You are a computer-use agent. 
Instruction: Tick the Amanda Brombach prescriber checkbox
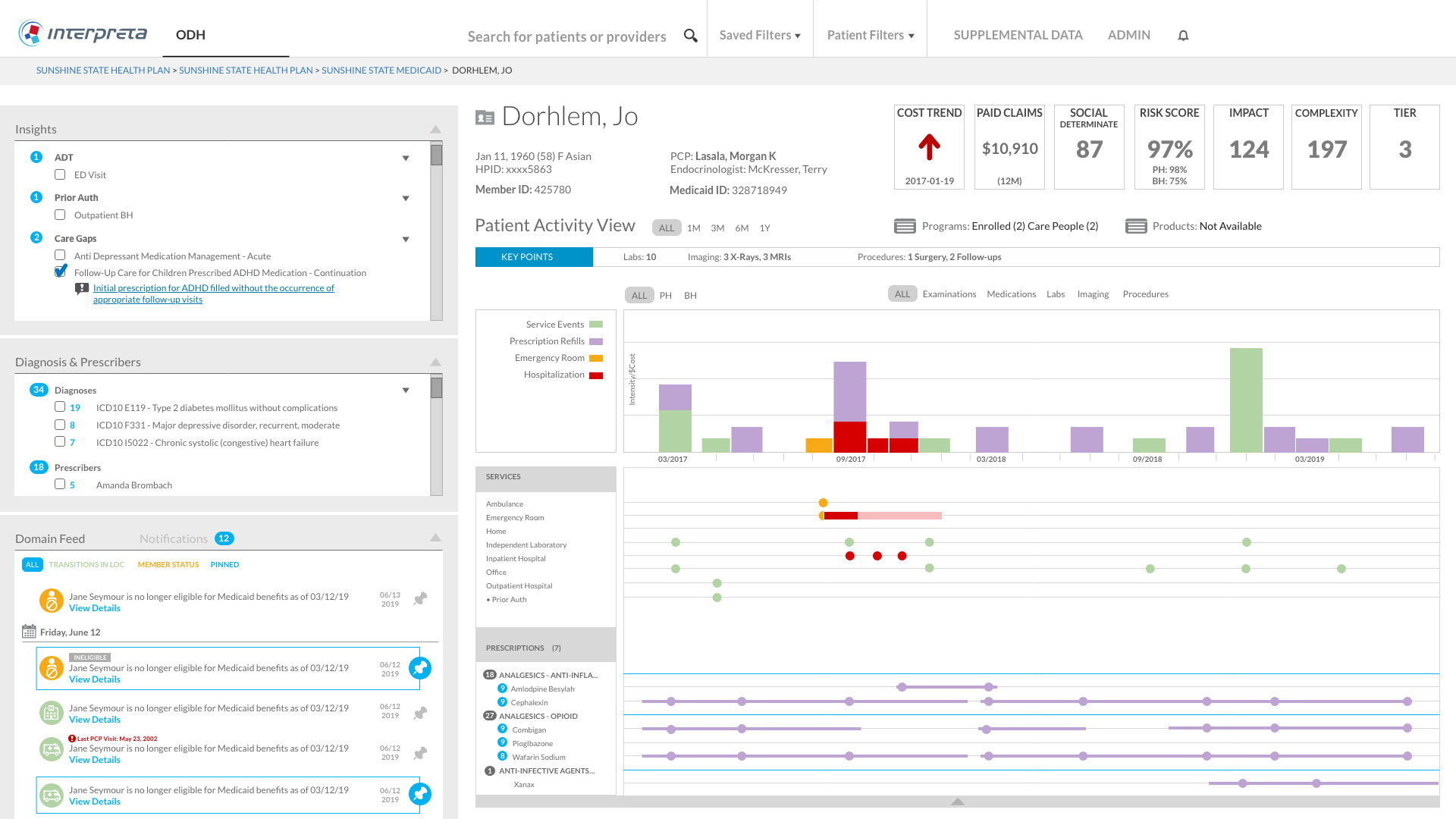pos(60,484)
